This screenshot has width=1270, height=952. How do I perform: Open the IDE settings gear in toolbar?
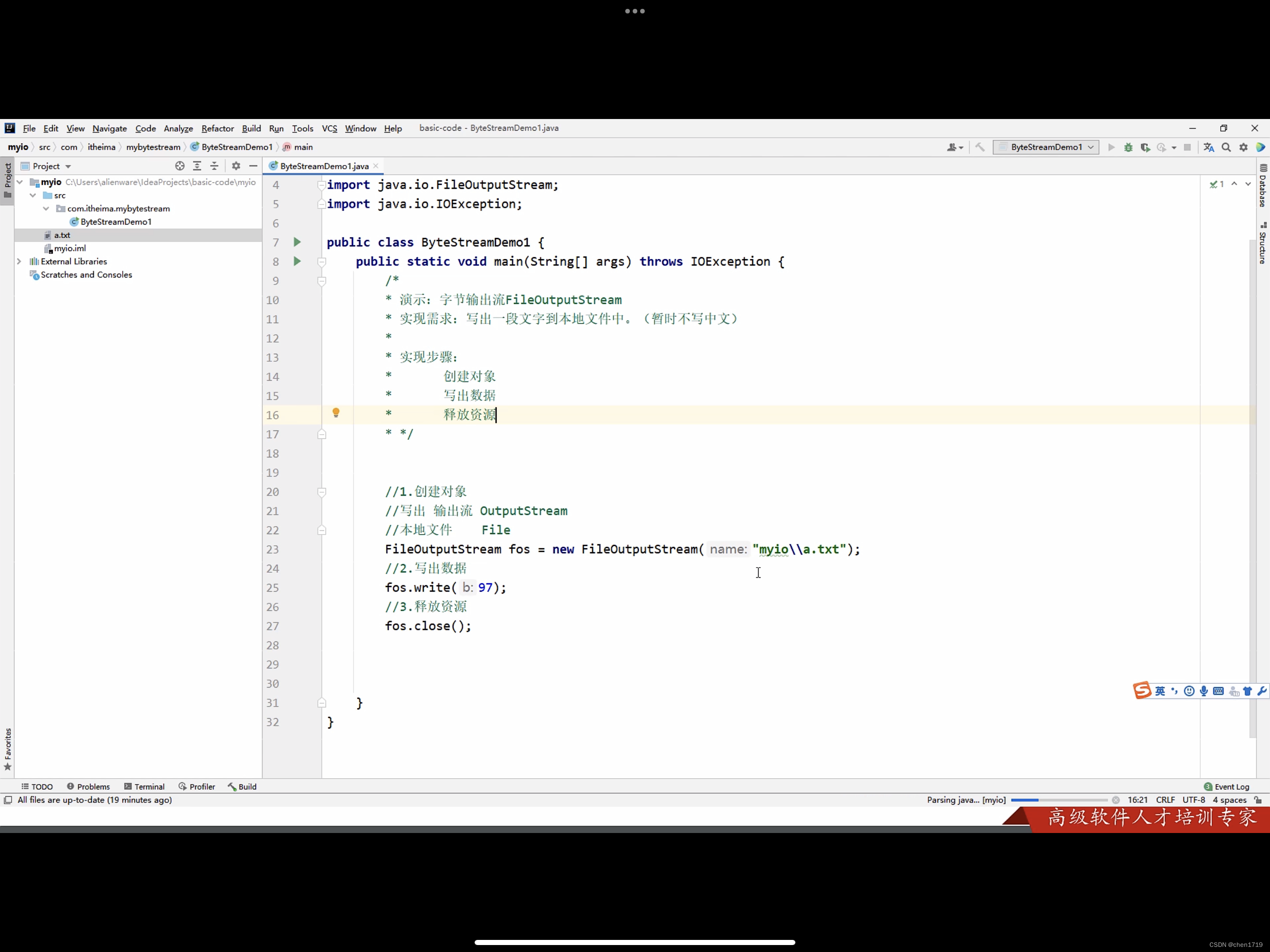click(x=1243, y=147)
